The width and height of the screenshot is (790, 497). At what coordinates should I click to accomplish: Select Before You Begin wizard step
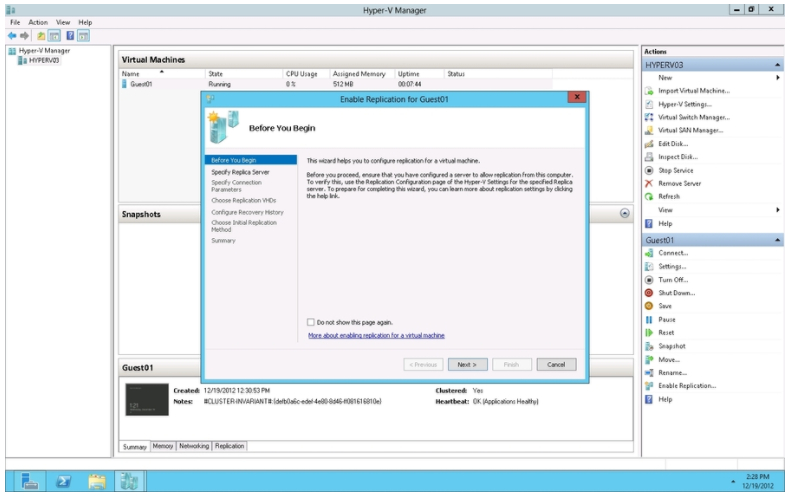coord(250,160)
